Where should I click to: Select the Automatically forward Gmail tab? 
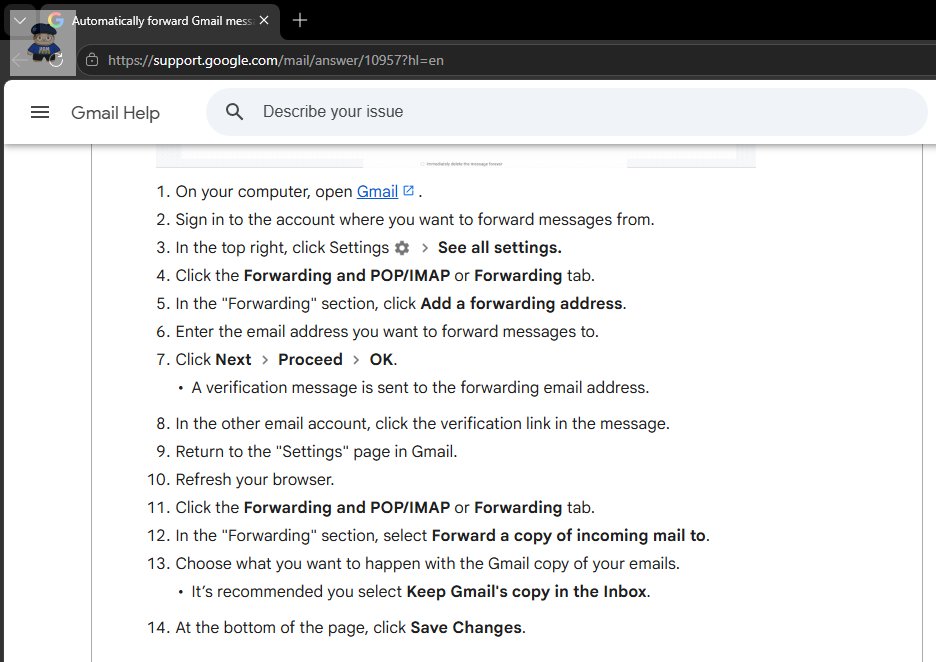point(160,21)
